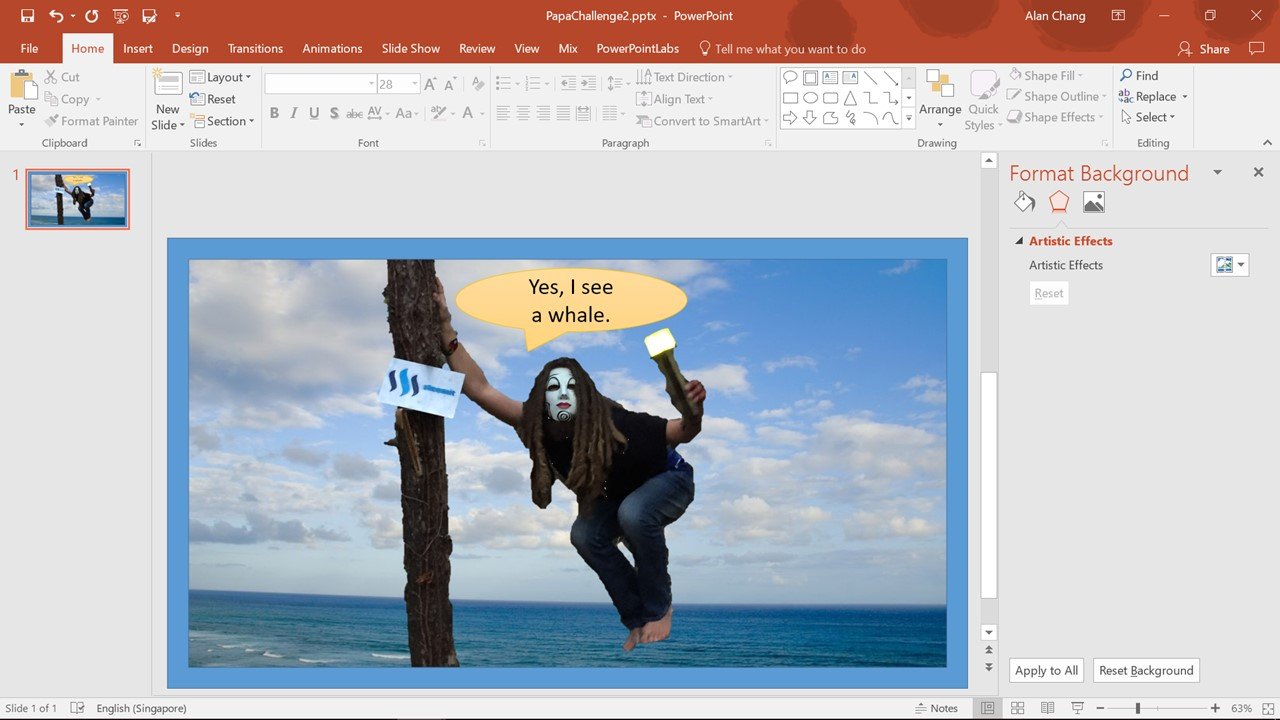Click the Notes button in status bar
Image resolution: width=1280 pixels, height=720 pixels.
[x=936, y=708]
